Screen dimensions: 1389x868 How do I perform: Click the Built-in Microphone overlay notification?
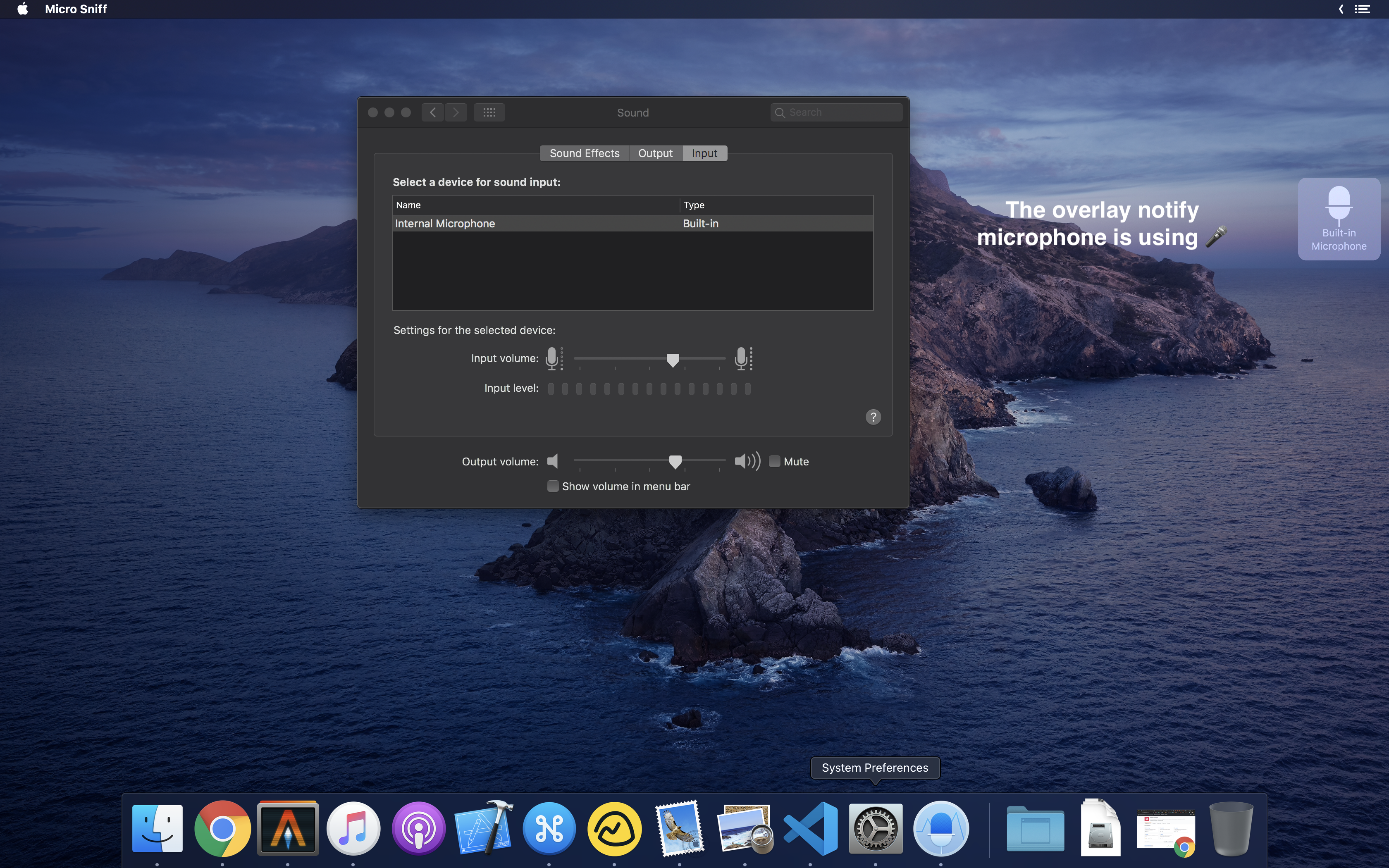tap(1339, 219)
